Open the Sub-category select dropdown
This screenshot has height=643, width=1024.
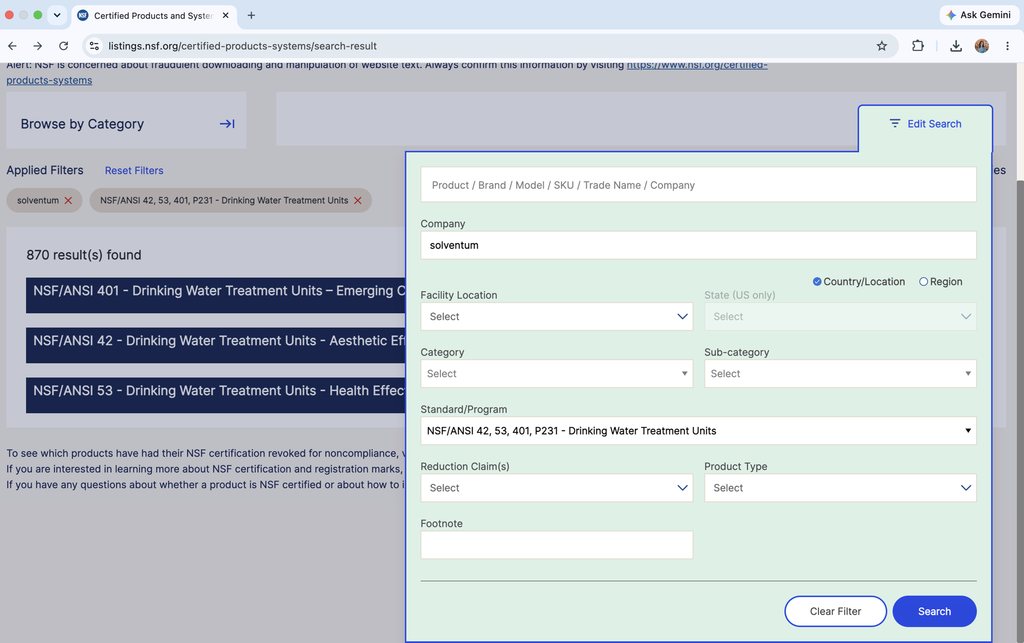840,373
